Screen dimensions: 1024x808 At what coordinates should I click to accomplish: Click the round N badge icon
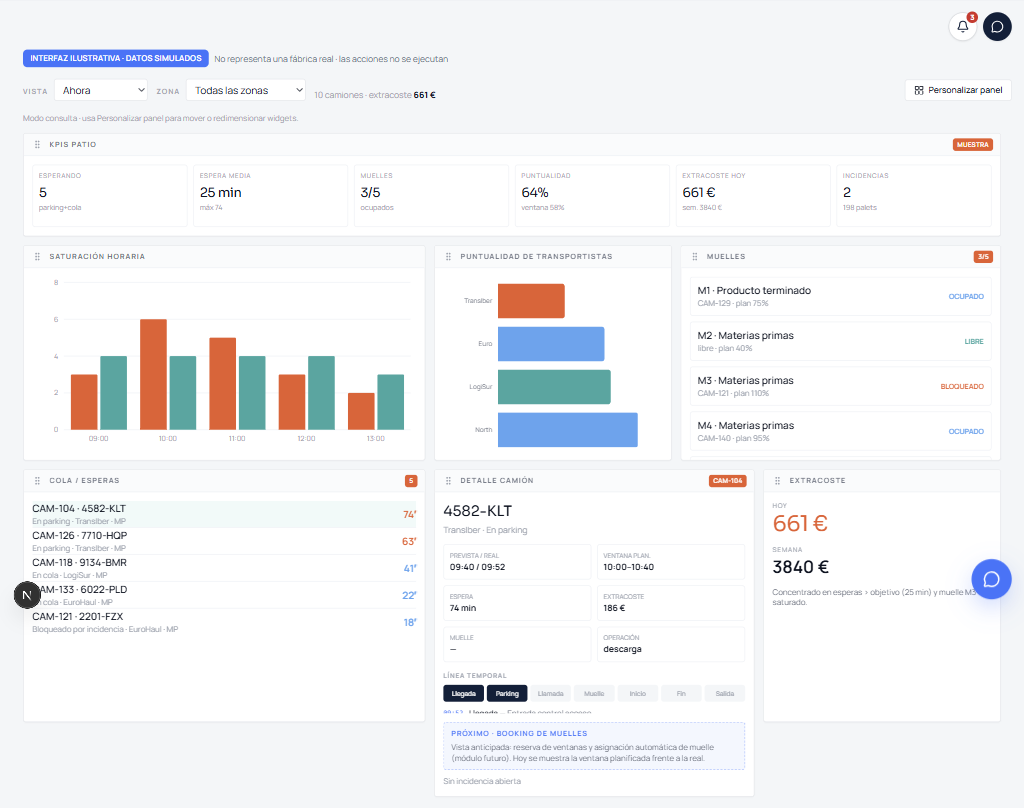(27, 595)
